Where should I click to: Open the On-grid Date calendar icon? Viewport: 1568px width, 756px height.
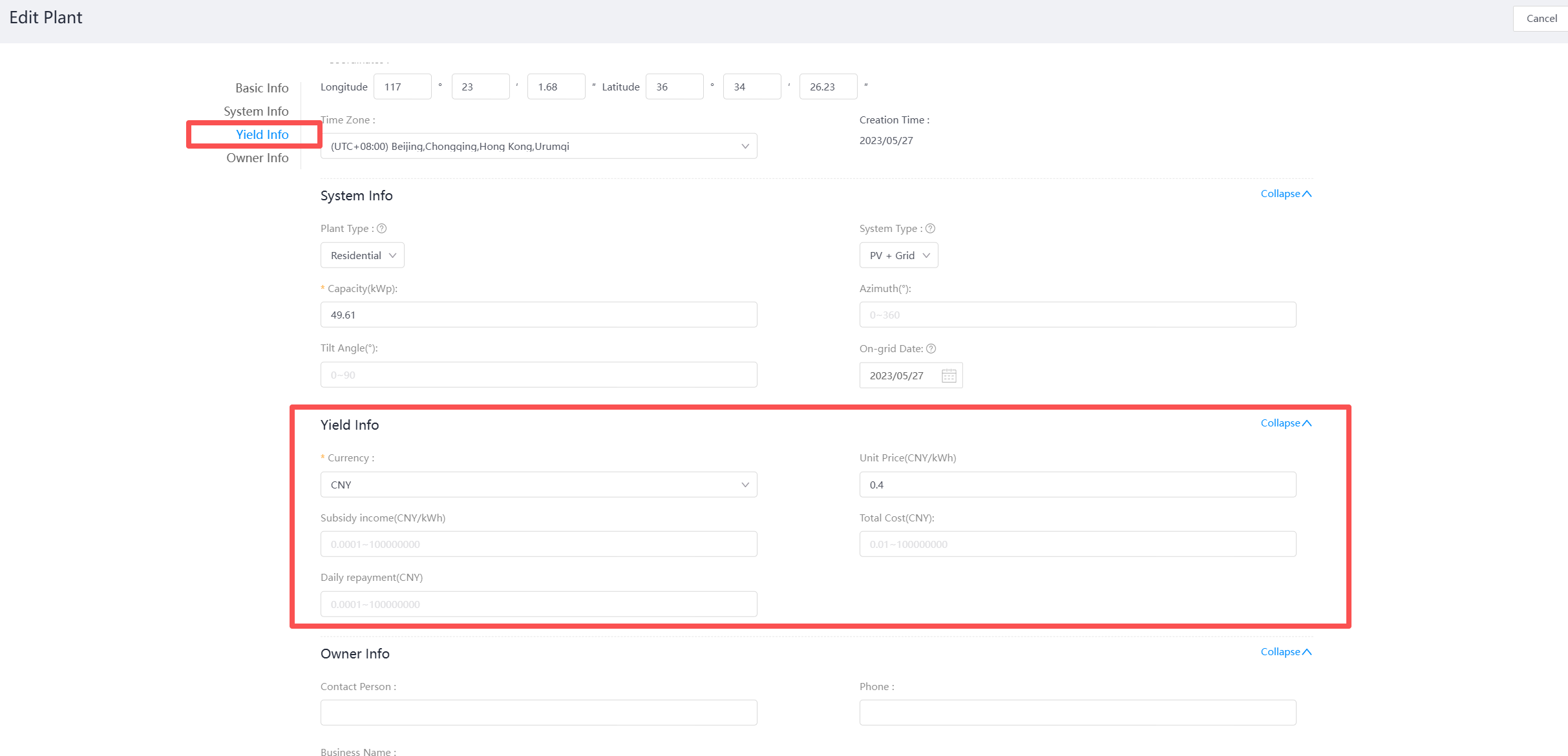948,376
